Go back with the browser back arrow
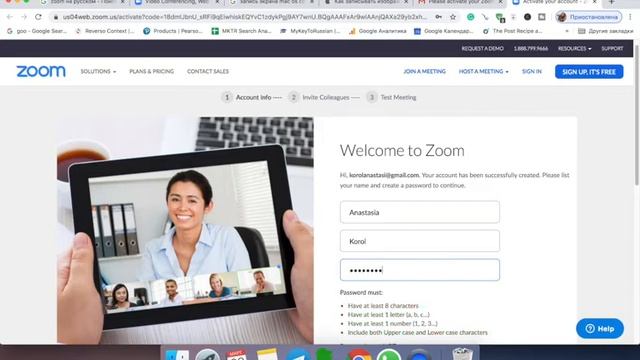 (x=9, y=17)
